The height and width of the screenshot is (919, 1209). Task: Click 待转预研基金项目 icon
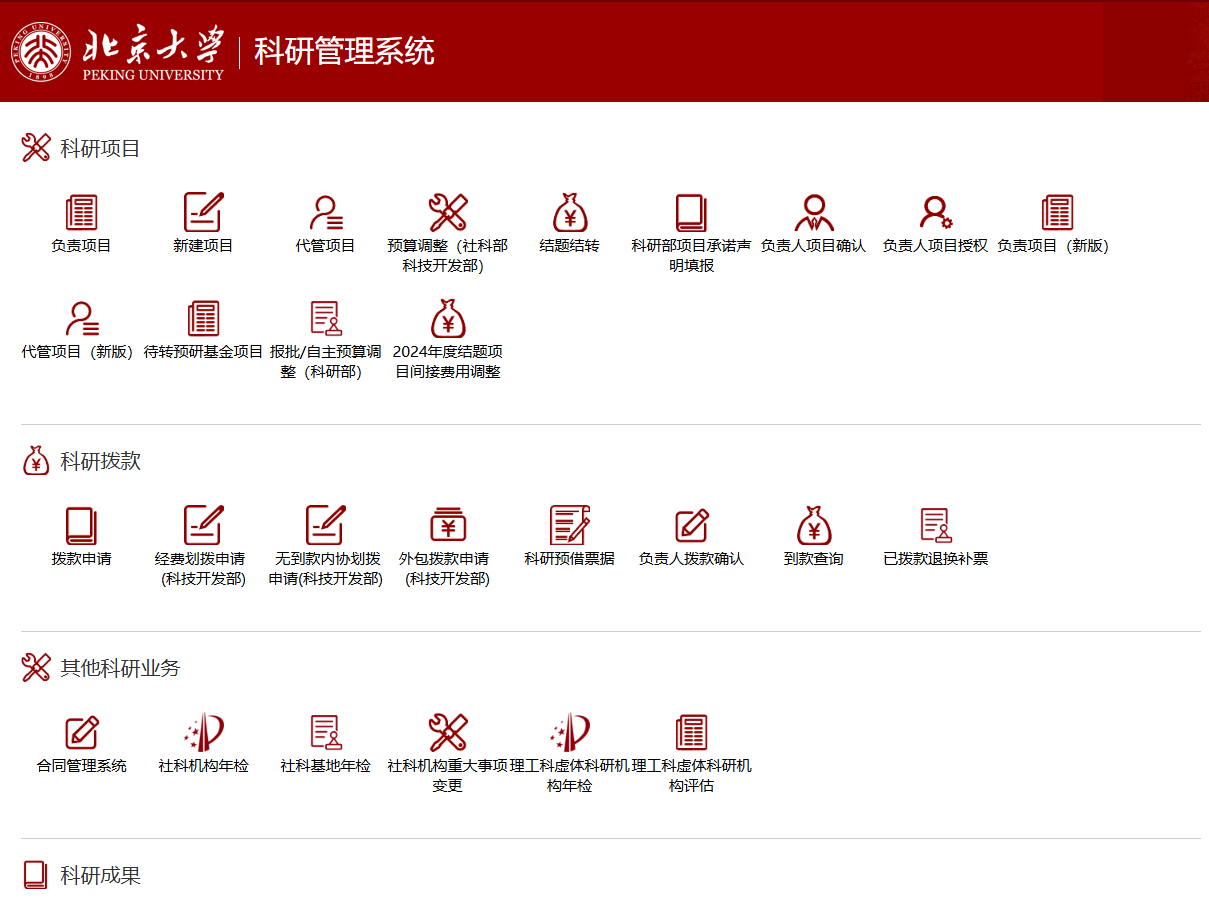coord(203,319)
